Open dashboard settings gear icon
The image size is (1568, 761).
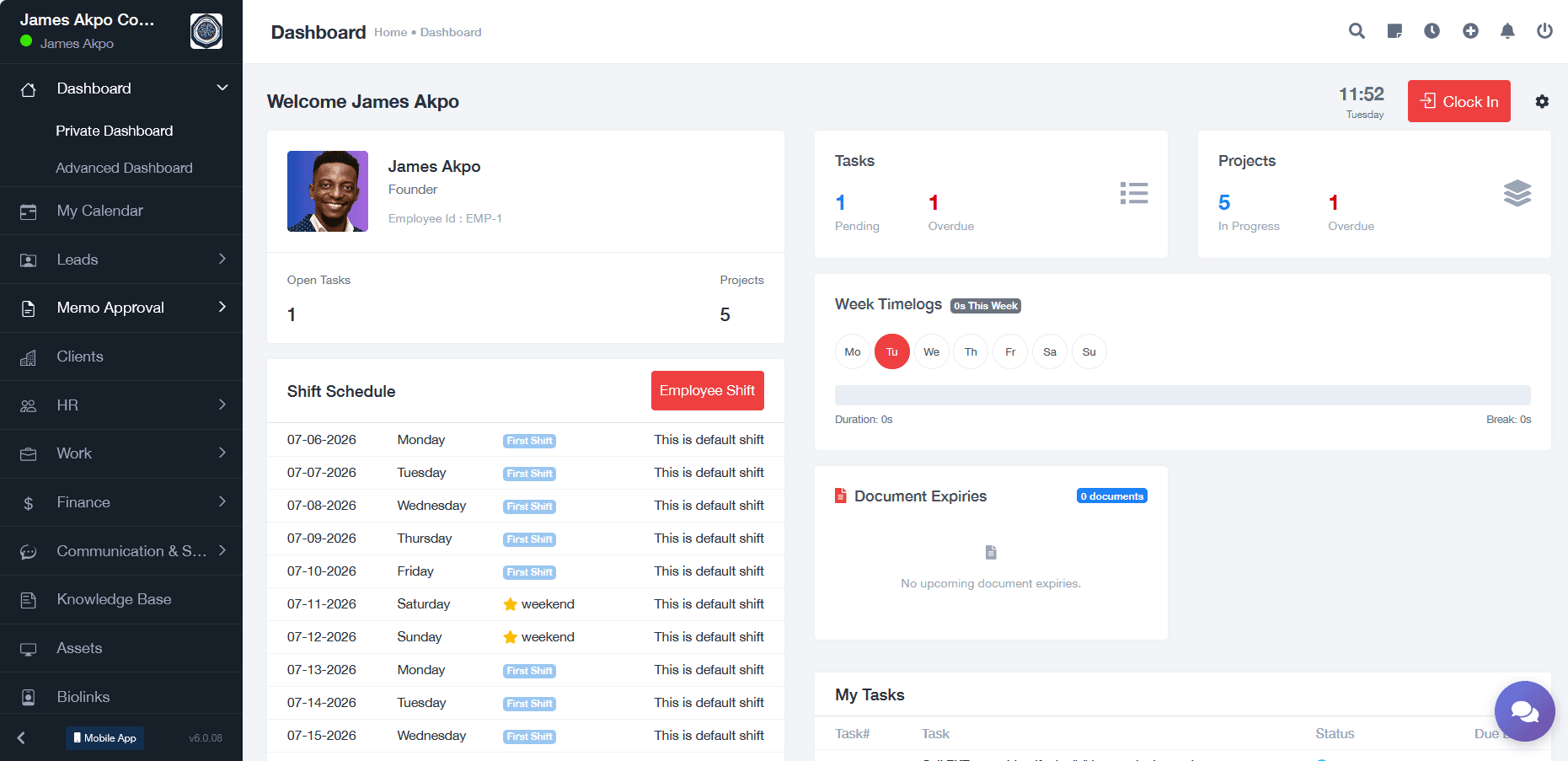click(x=1542, y=101)
